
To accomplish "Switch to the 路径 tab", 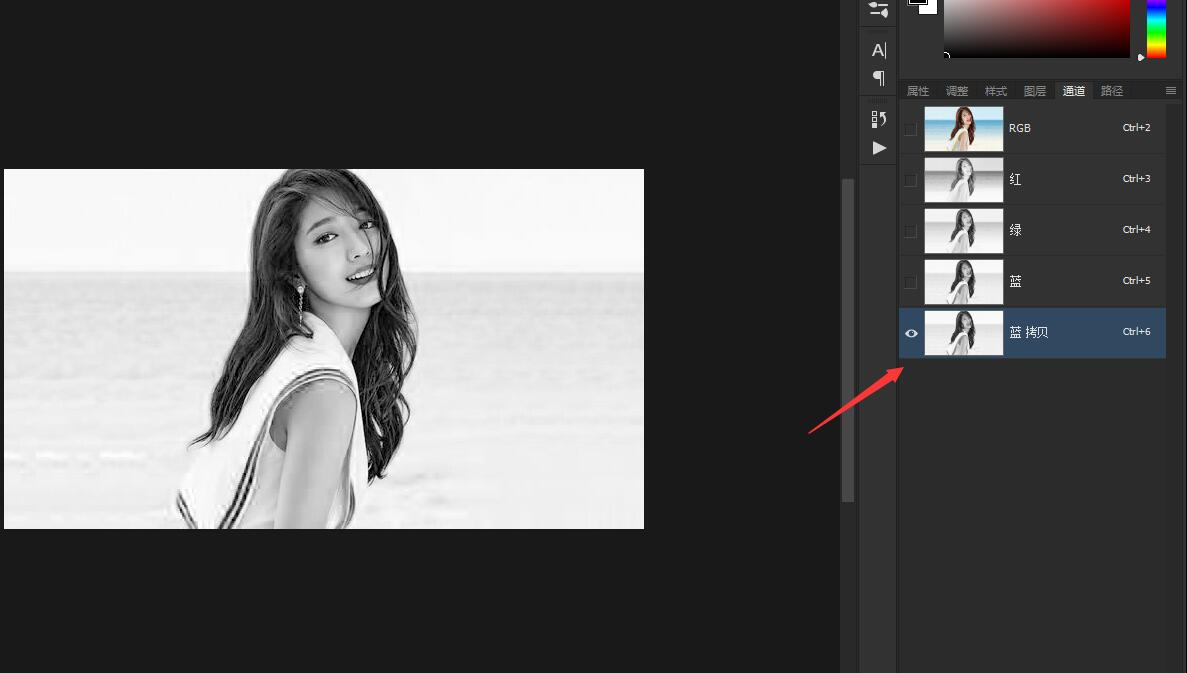I will [1112, 91].
